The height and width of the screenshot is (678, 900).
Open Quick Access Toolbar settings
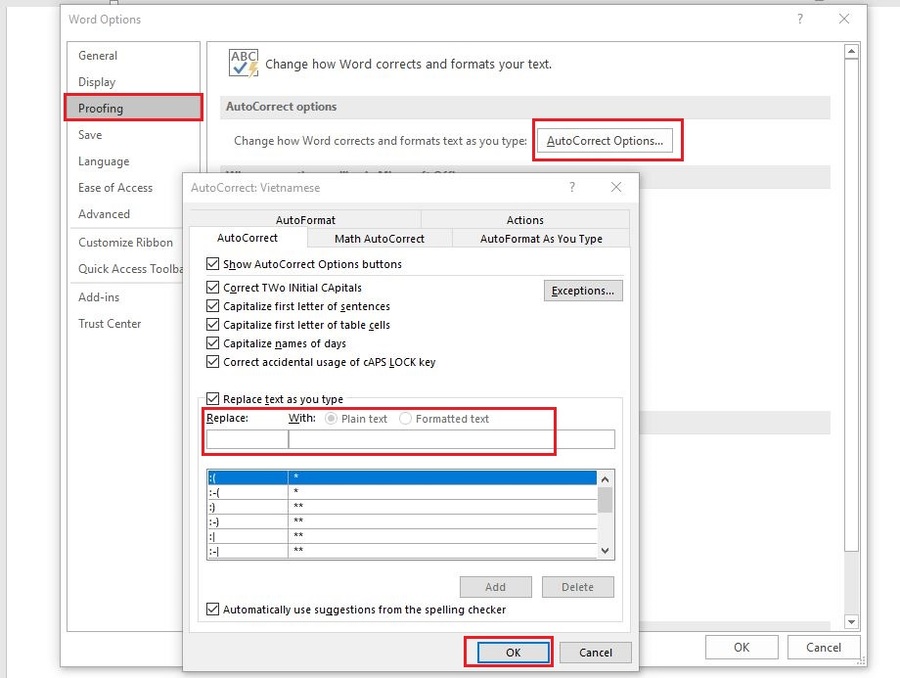(x=126, y=269)
